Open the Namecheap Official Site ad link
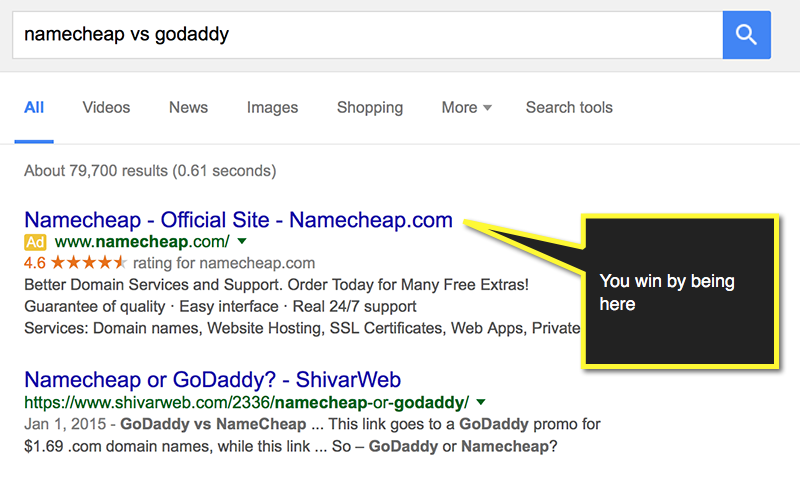This screenshot has width=800, height=486. click(238, 220)
